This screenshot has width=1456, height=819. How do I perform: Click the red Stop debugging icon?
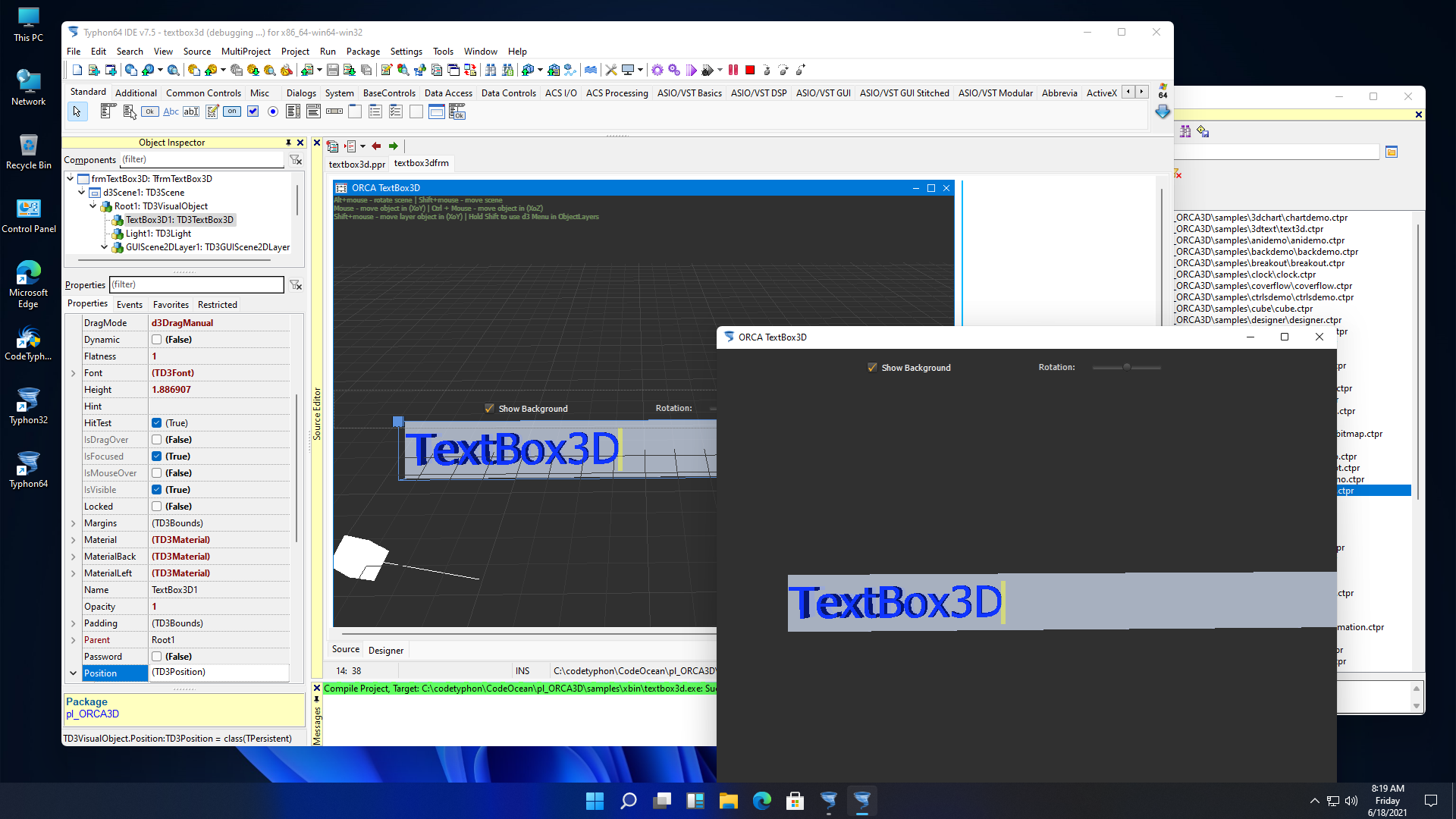click(750, 71)
